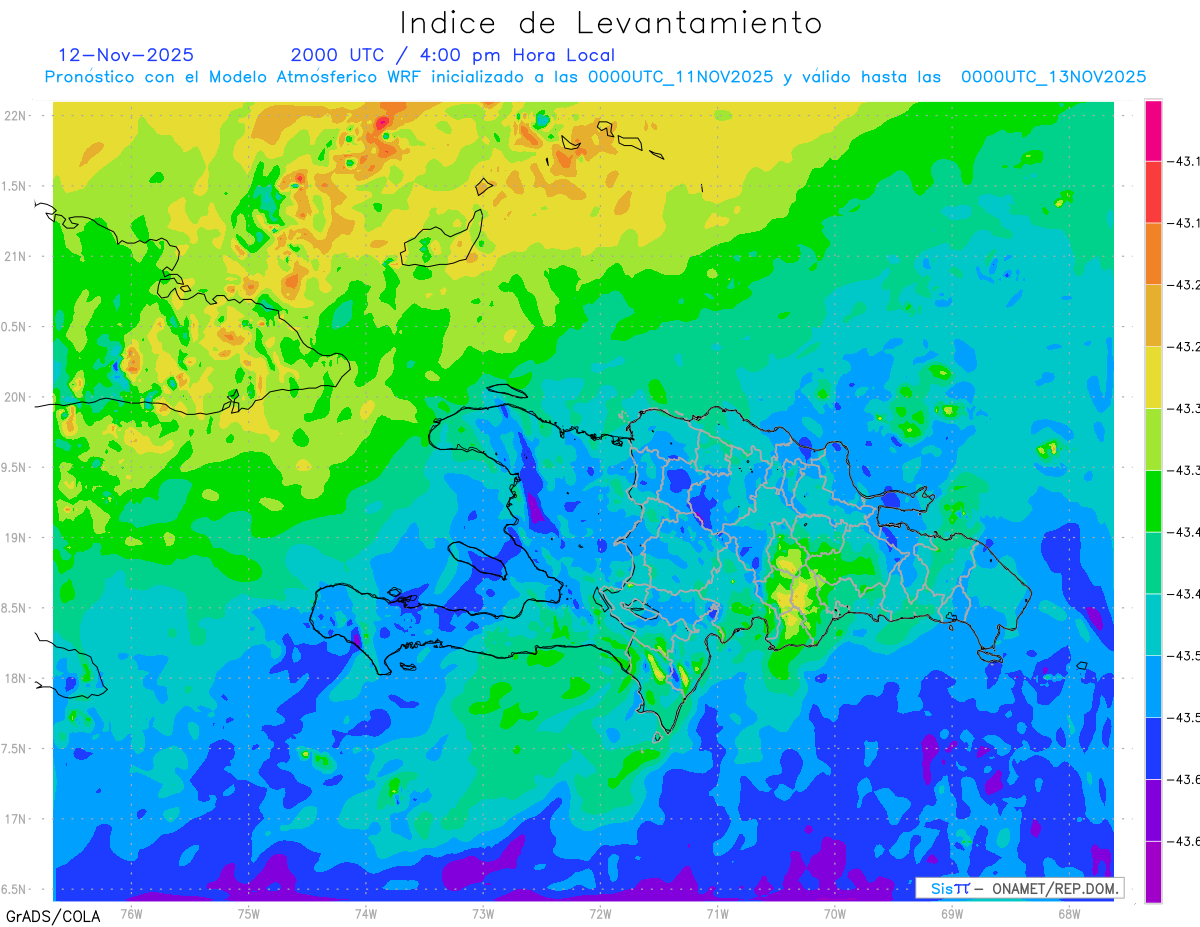The width and height of the screenshot is (1200, 927).
Task: Select the royal blue legend block
Action: coord(1153,748)
